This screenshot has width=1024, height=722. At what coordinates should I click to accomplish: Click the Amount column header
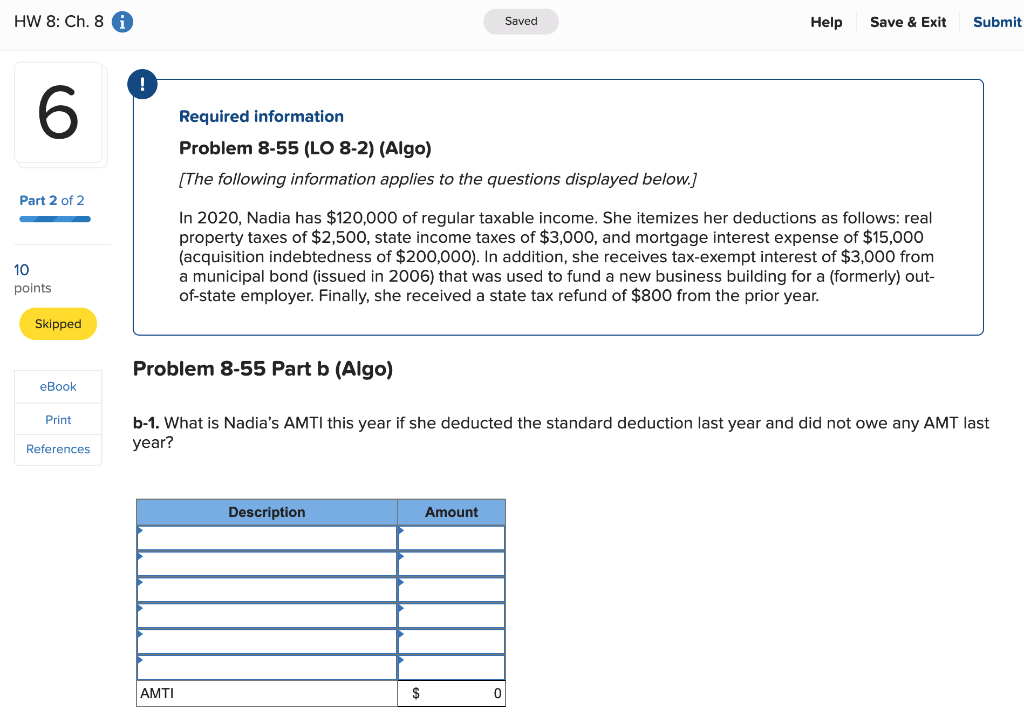tap(451, 512)
